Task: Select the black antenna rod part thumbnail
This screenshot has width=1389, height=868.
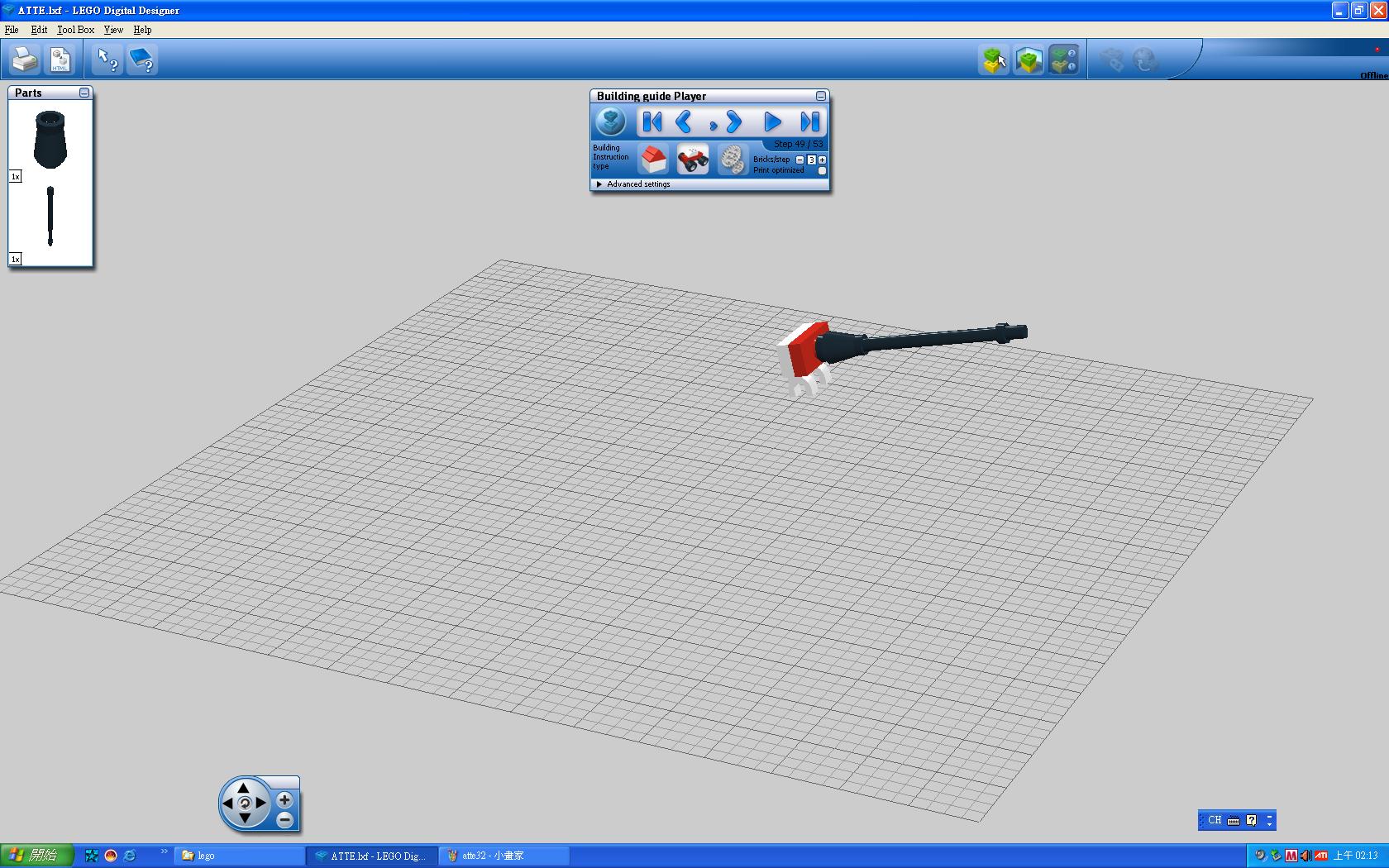Action: (x=50, y=216)
